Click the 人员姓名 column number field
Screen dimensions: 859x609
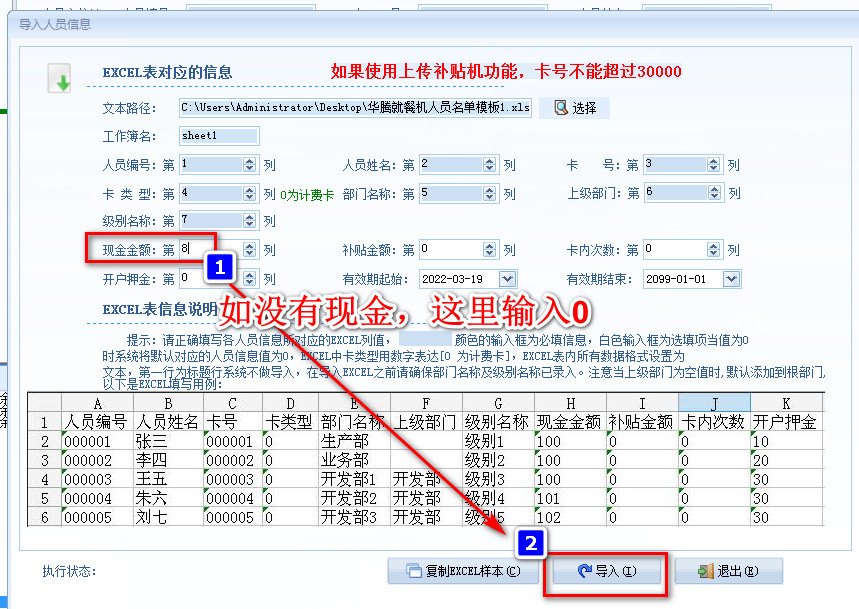pos(451,164)
